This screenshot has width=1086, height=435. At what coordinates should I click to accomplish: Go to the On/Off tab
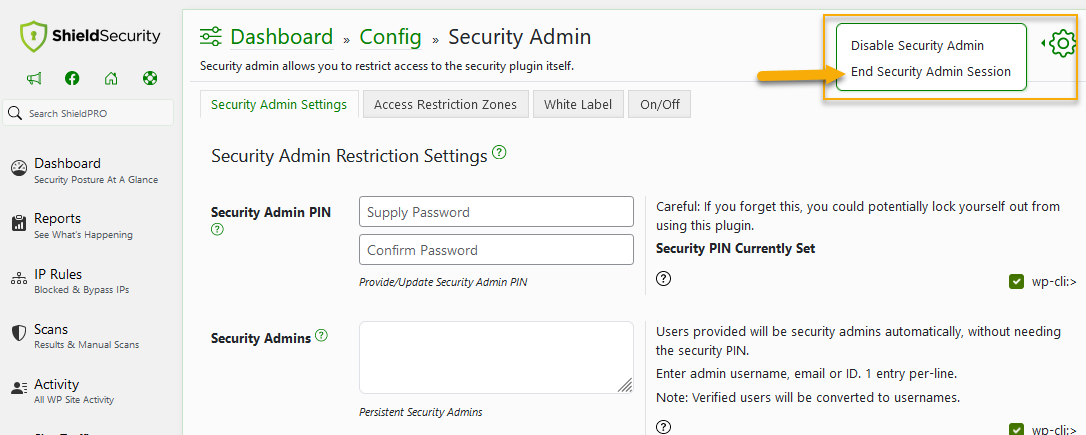[x=659, y=104]
